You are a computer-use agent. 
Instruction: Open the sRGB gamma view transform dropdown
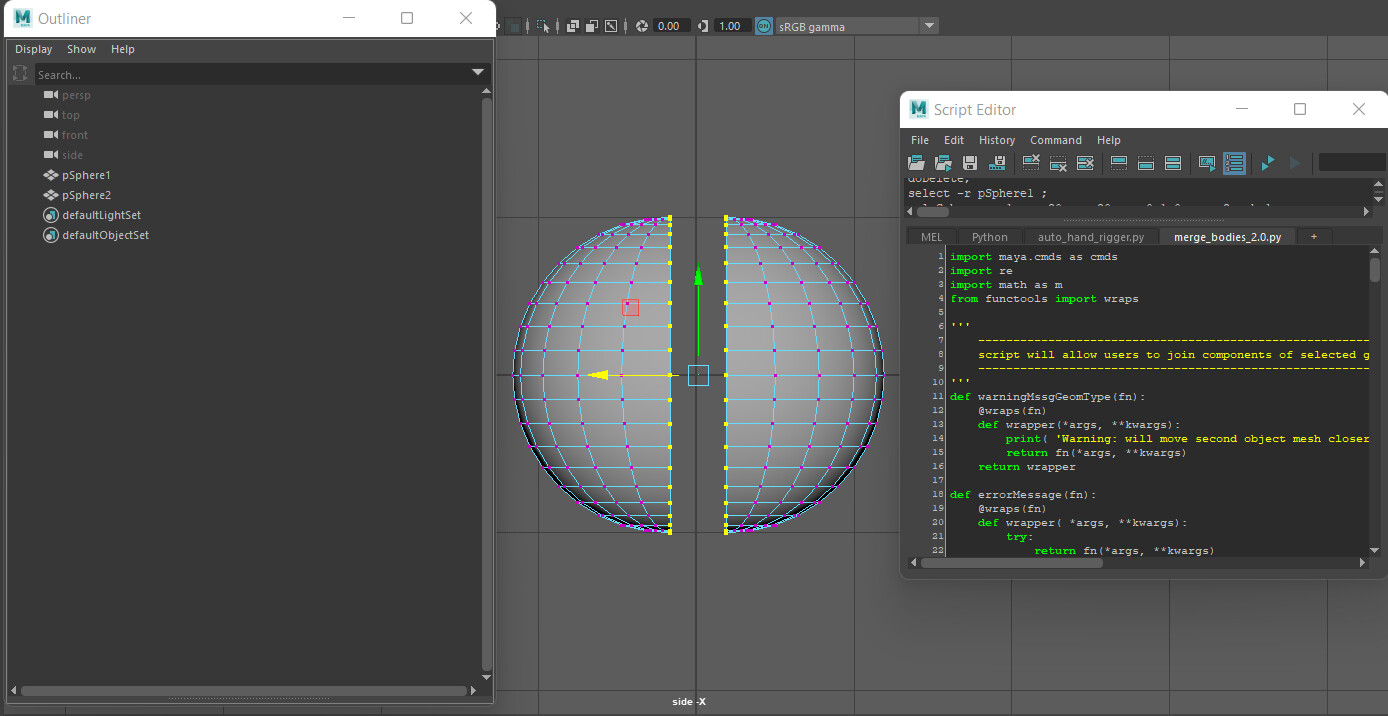pyautogui.click(x=928, y=25)
